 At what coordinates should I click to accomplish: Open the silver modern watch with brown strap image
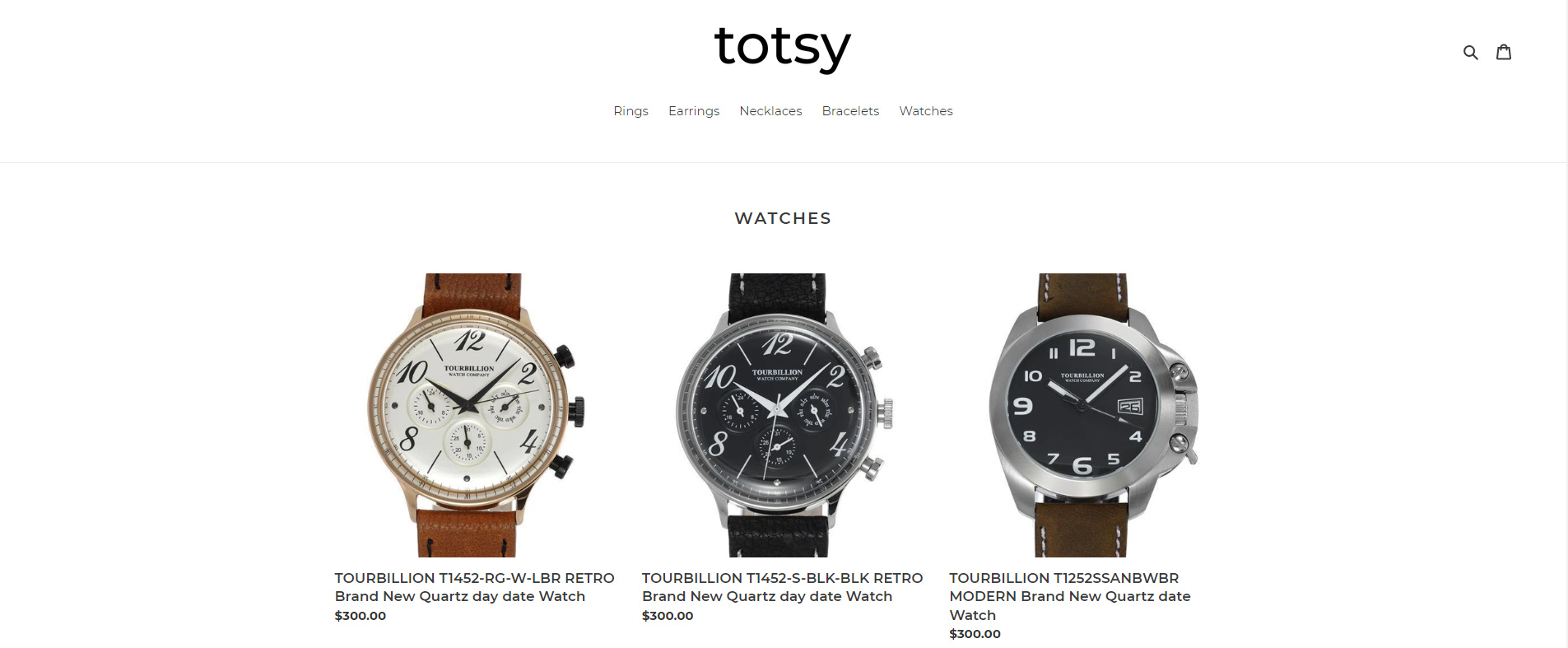point(1091,415)
